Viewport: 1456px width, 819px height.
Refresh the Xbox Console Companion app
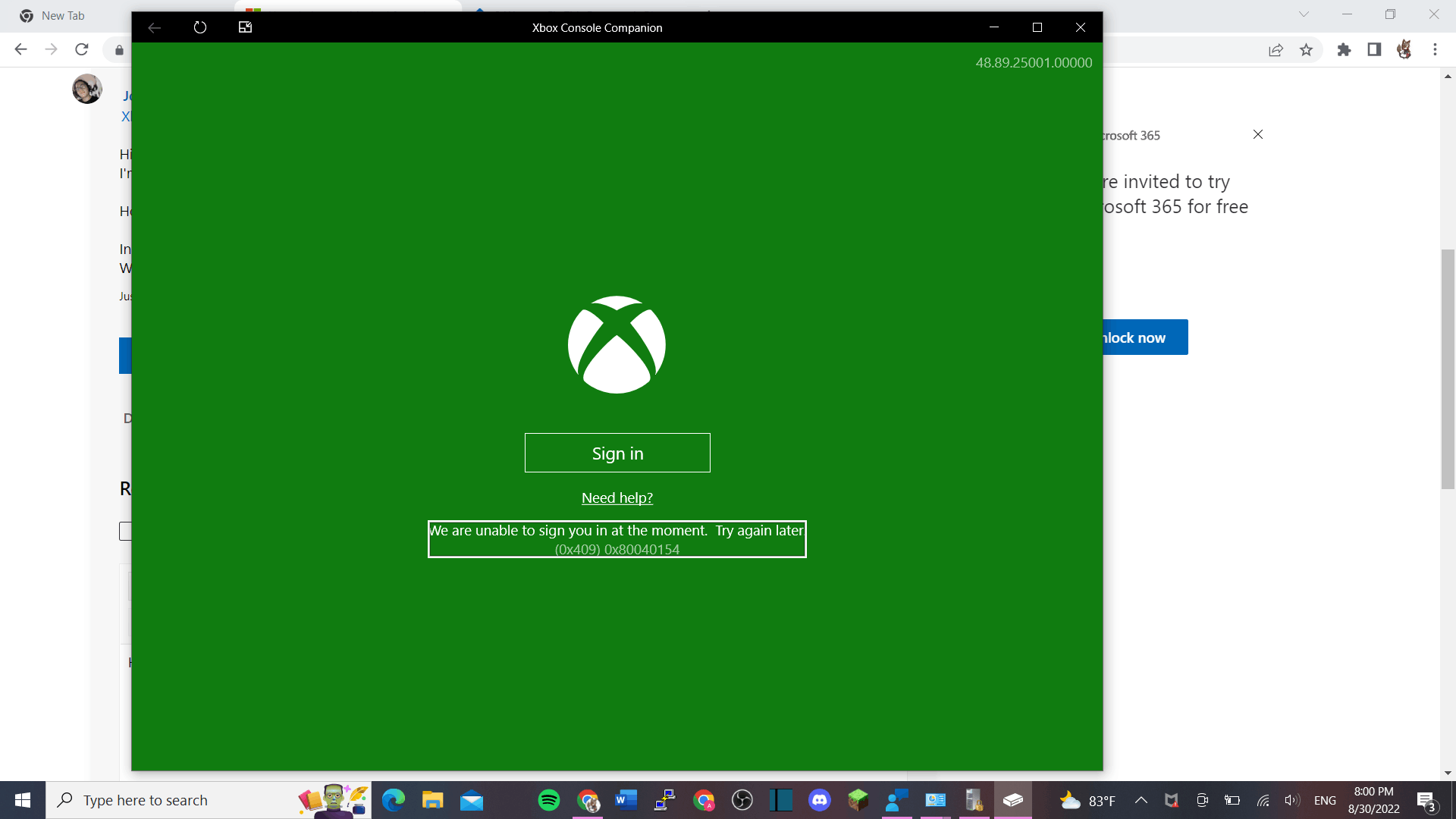(200, 27)
